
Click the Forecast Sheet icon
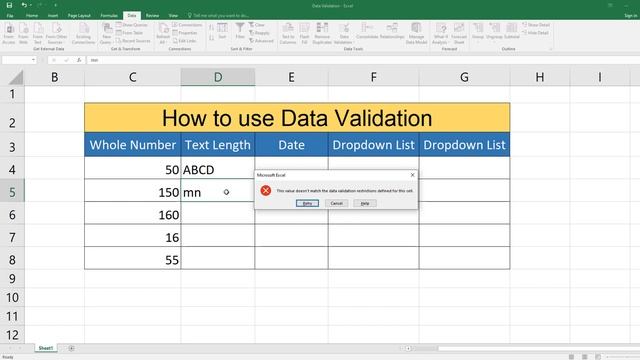click(459, 33)
